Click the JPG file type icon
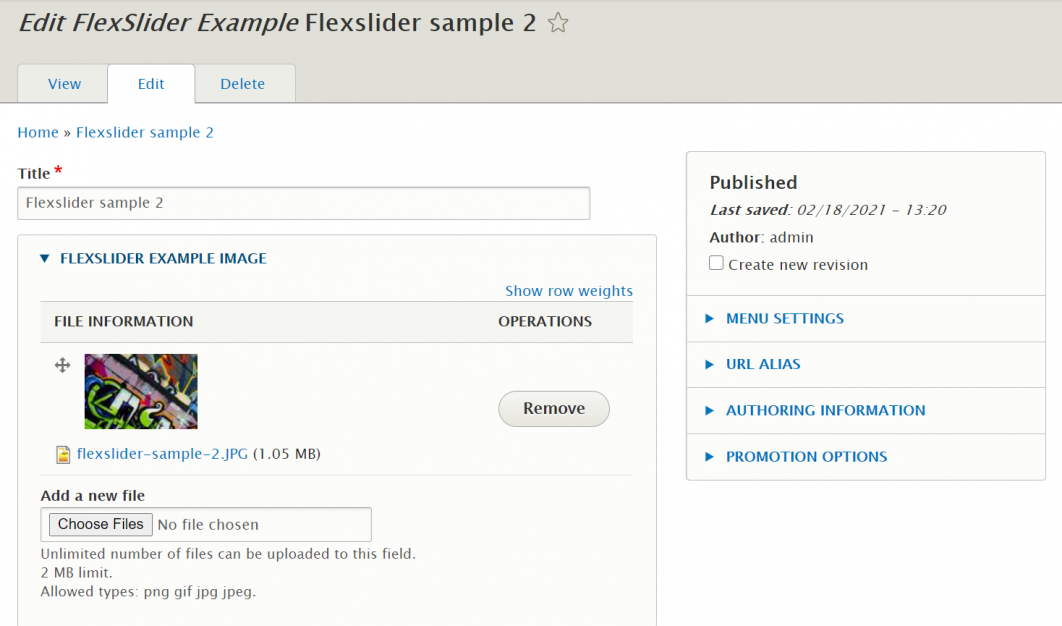 (x=63, y=455)
